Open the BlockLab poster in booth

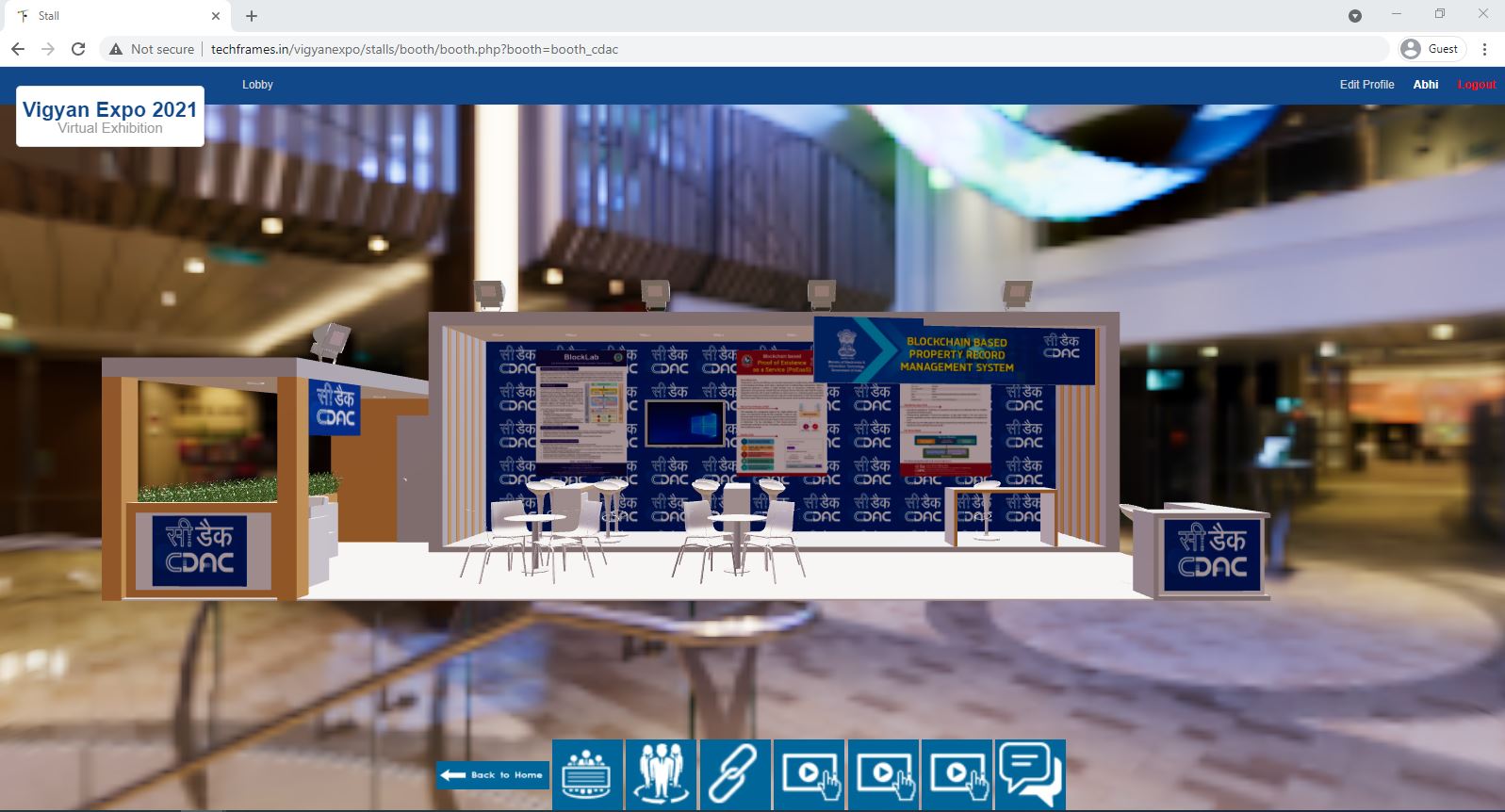point(581,406)
